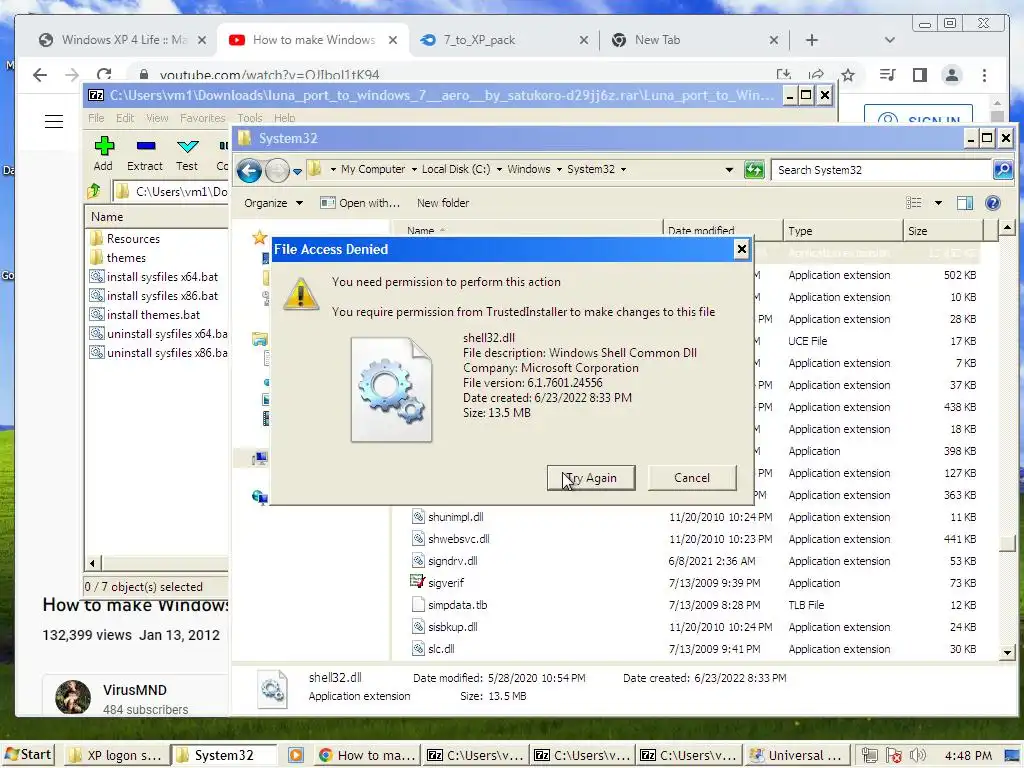
Task: Open the 7-Zip File menu
Action: click(96, 118)
